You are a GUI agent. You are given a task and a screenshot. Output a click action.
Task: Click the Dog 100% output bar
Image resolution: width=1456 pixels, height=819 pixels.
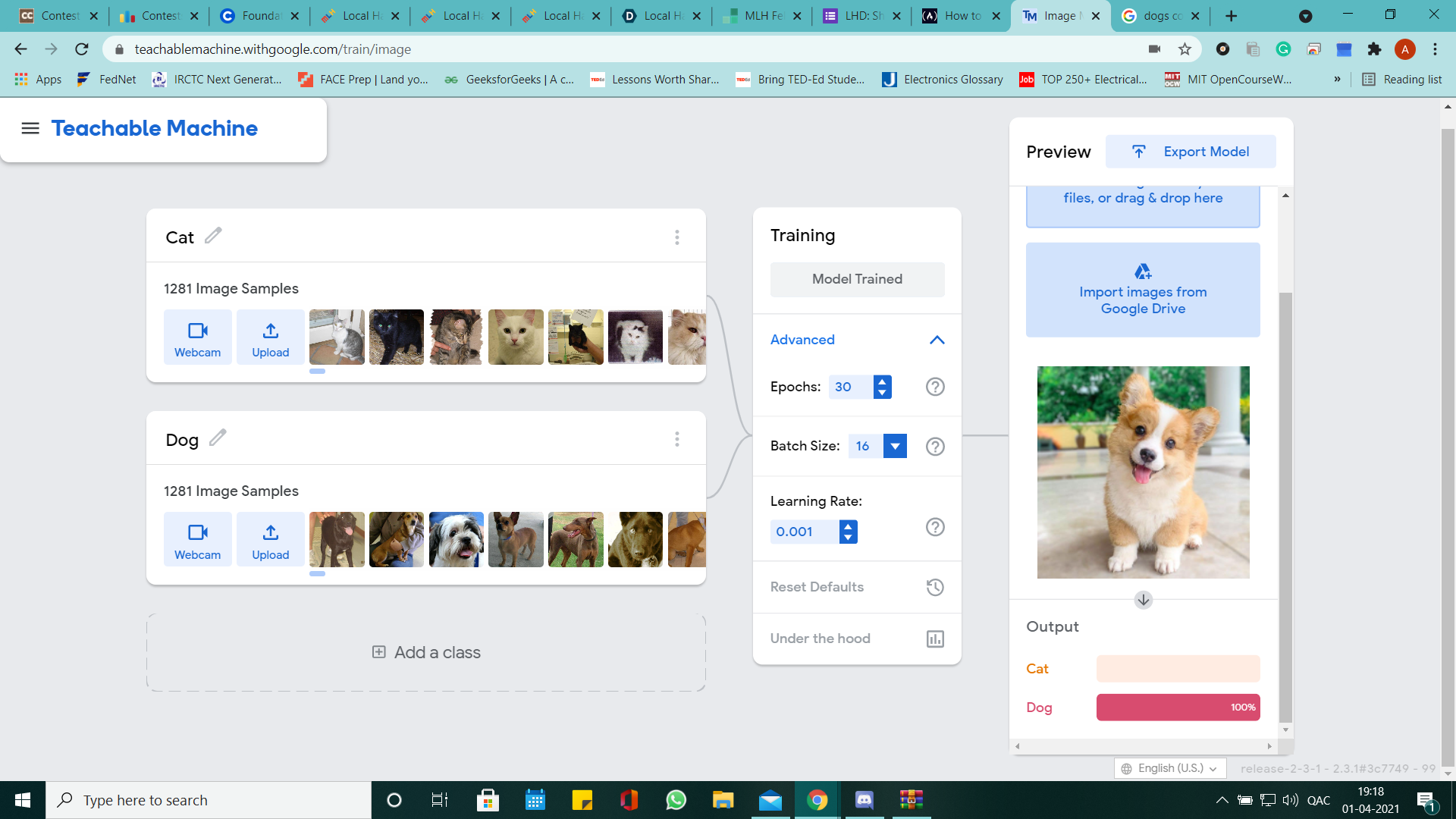click(x=1178, y=708)
